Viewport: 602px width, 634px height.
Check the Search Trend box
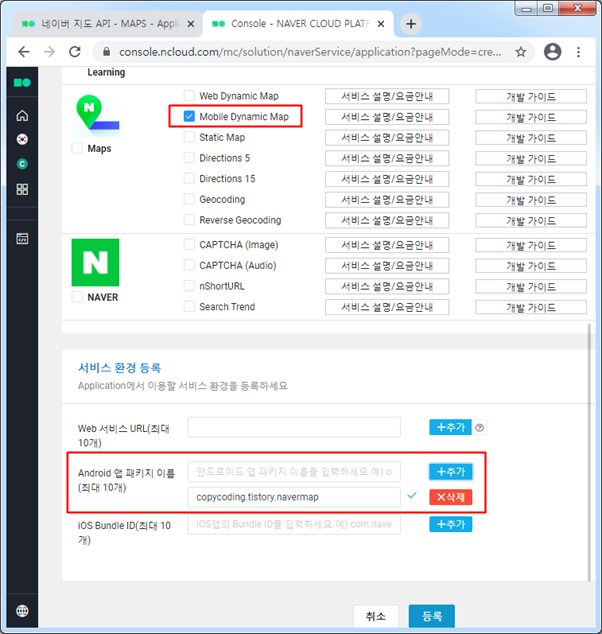pyautogui.click(x=189, y=306)
